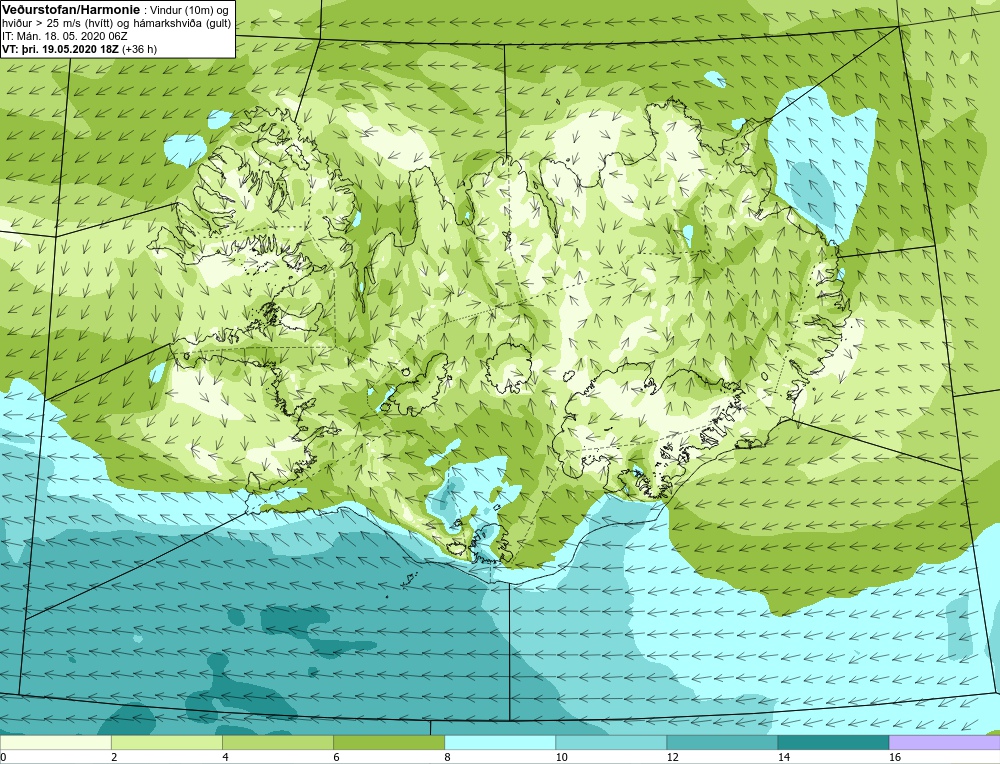Viewport: 1000px width, 764px height.
Task: Click the "IT: Mán. 18. 05. 2020 06Z" line
Action: 64,36
